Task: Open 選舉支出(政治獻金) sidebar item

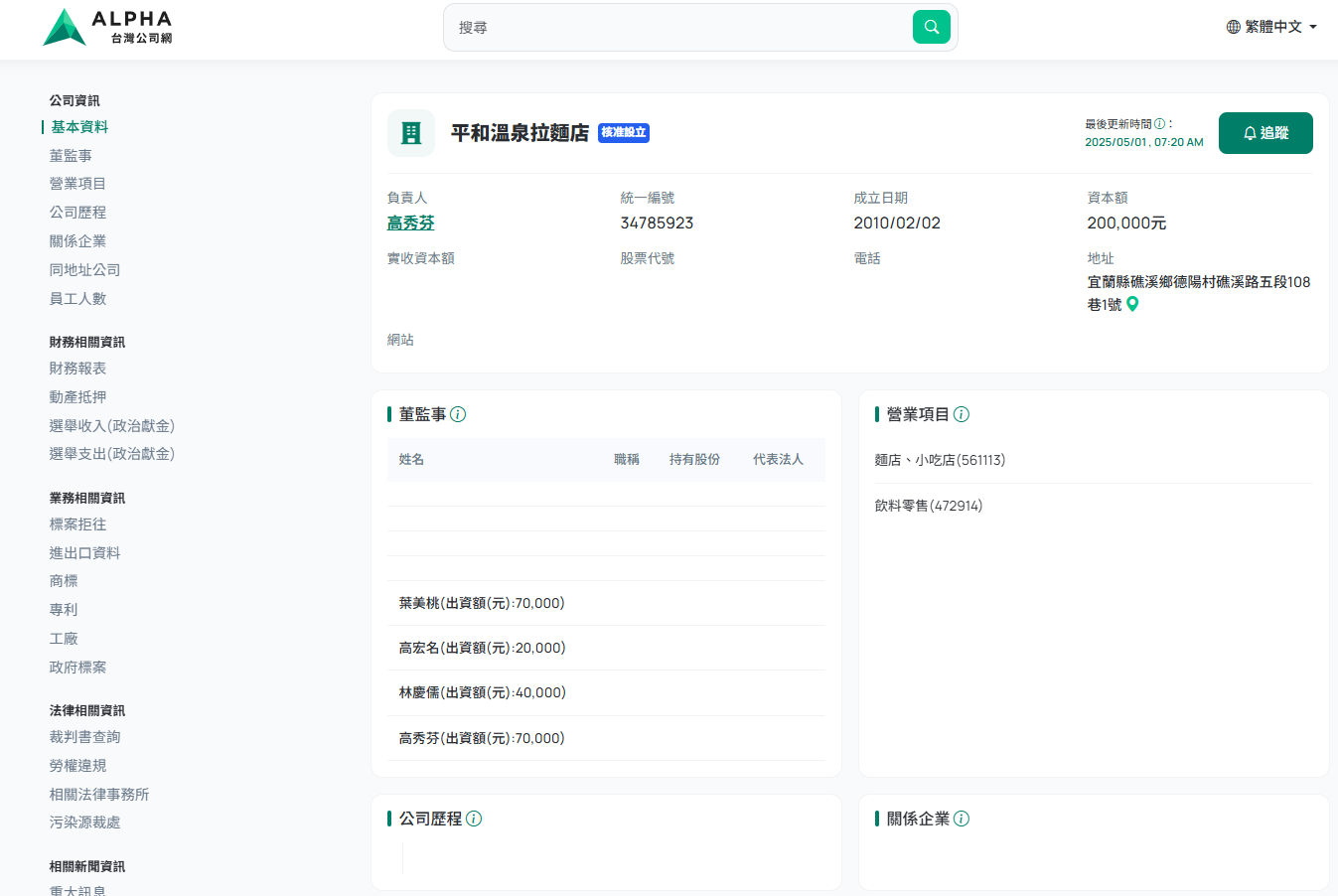Action: 112,454
